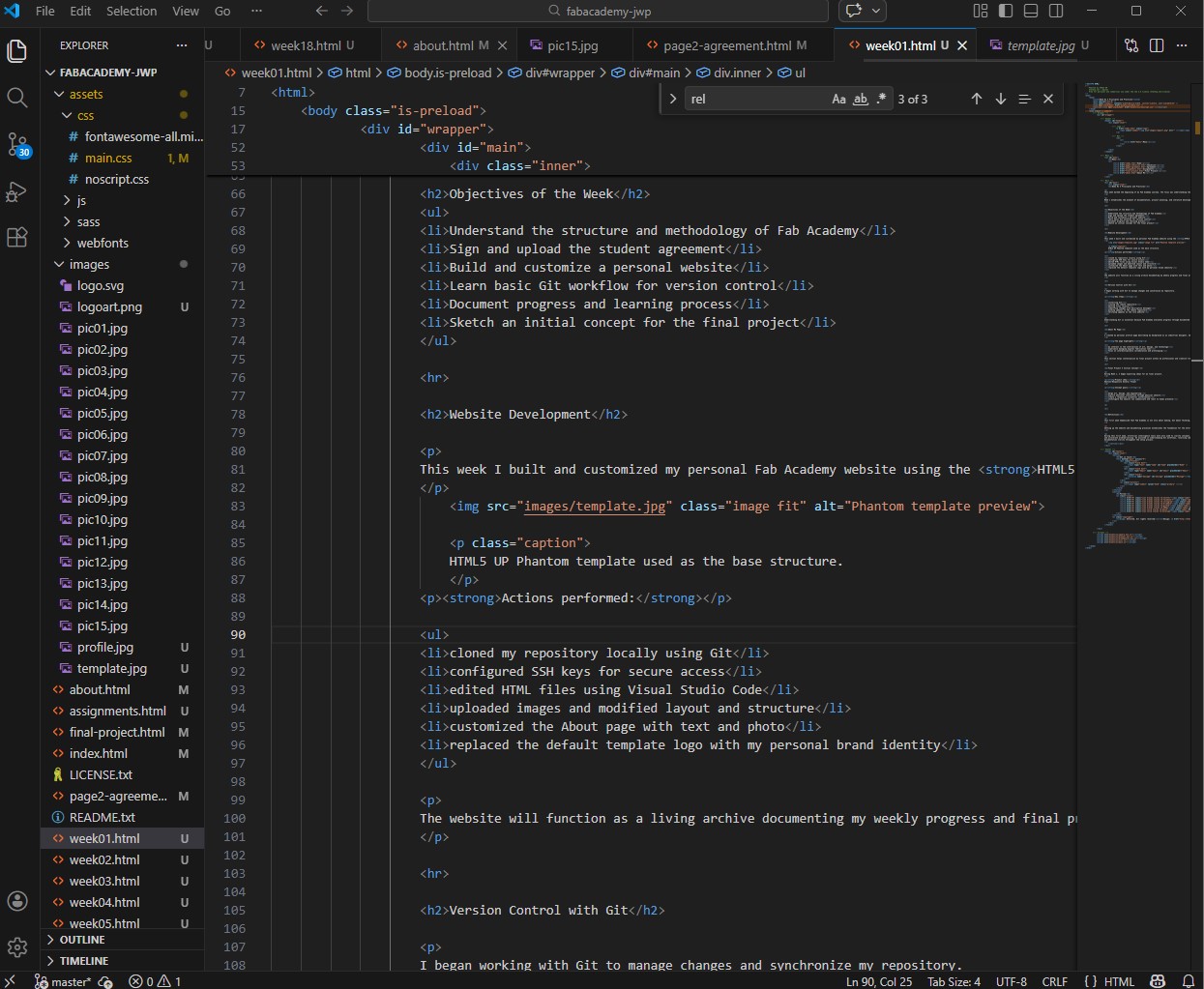Toggle Use Regular Expression in find widget
The width and height of the screenshot is (1204, 989).
click(881, 99)
